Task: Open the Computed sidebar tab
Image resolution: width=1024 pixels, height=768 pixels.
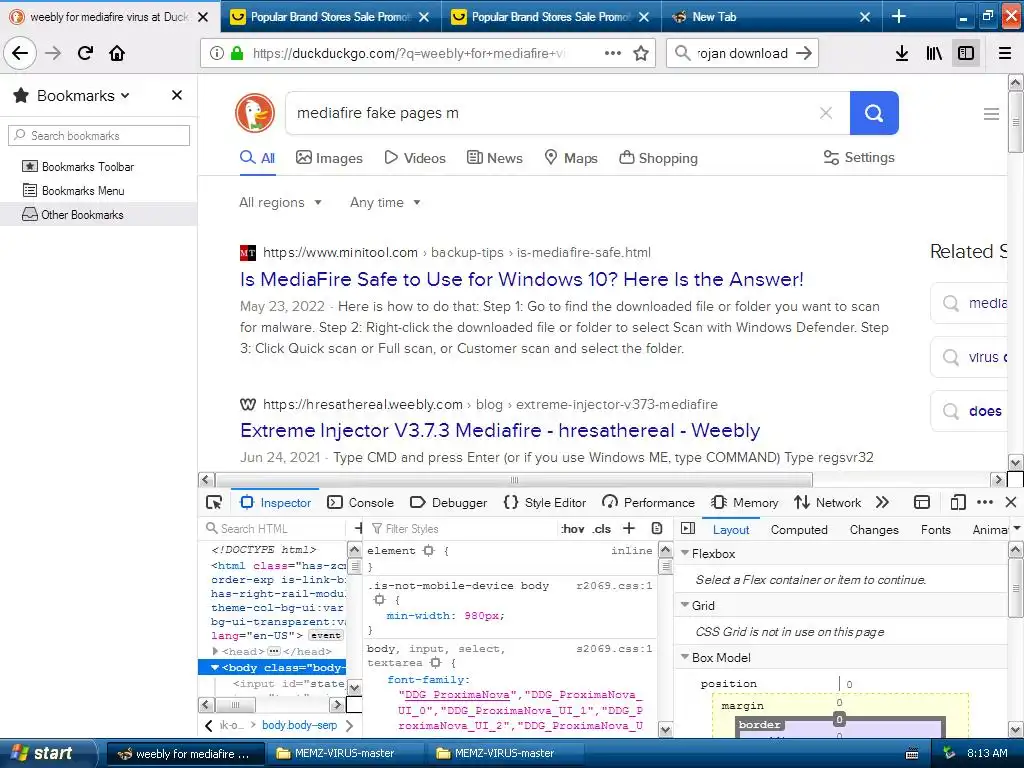Action: pos(799,530)
